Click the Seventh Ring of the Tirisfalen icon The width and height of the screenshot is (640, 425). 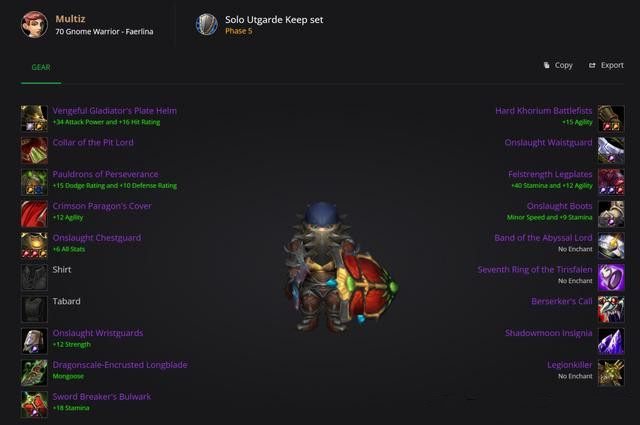click(611, 277)
